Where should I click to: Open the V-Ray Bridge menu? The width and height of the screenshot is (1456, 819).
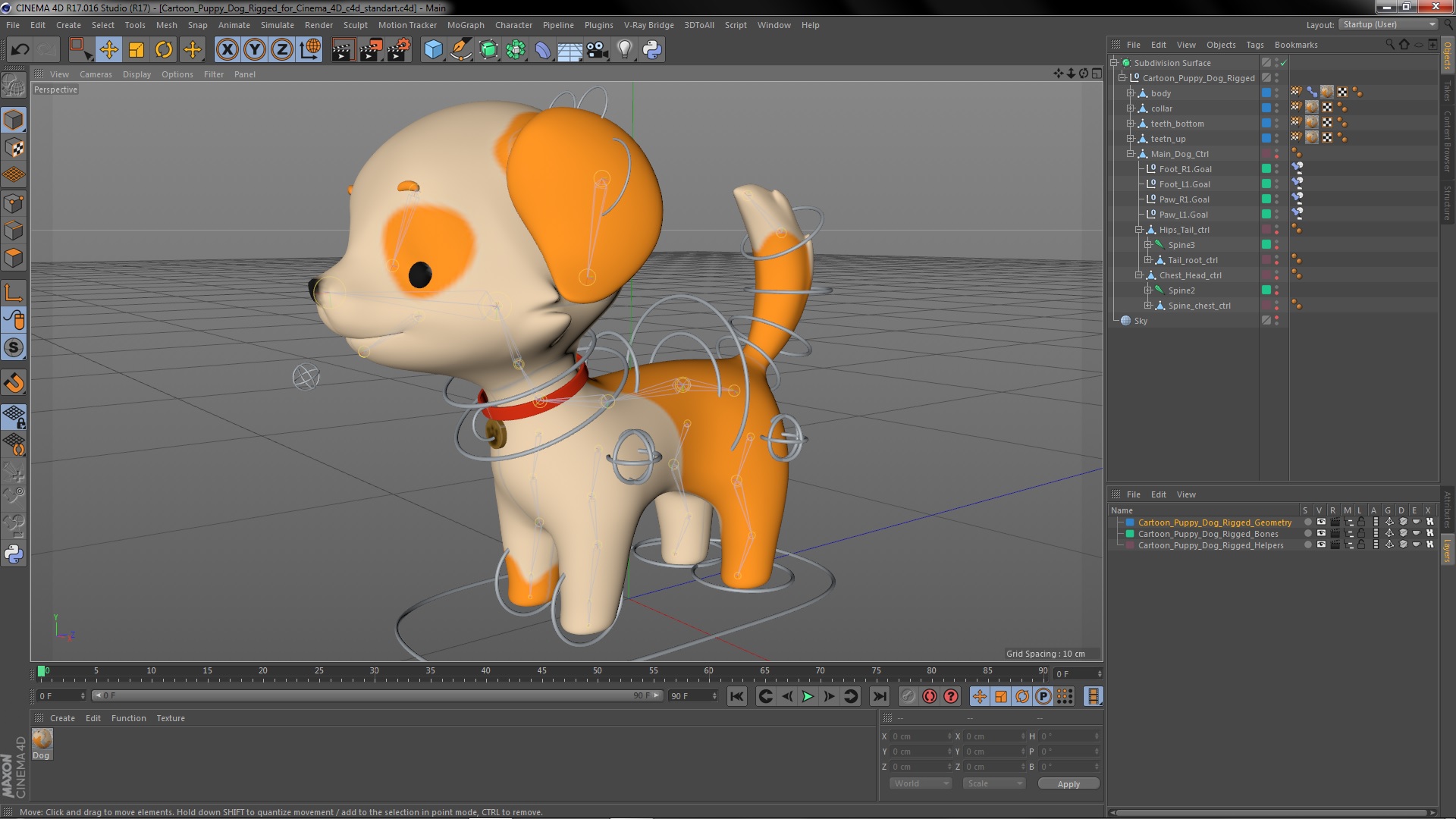tap(648, 25)
